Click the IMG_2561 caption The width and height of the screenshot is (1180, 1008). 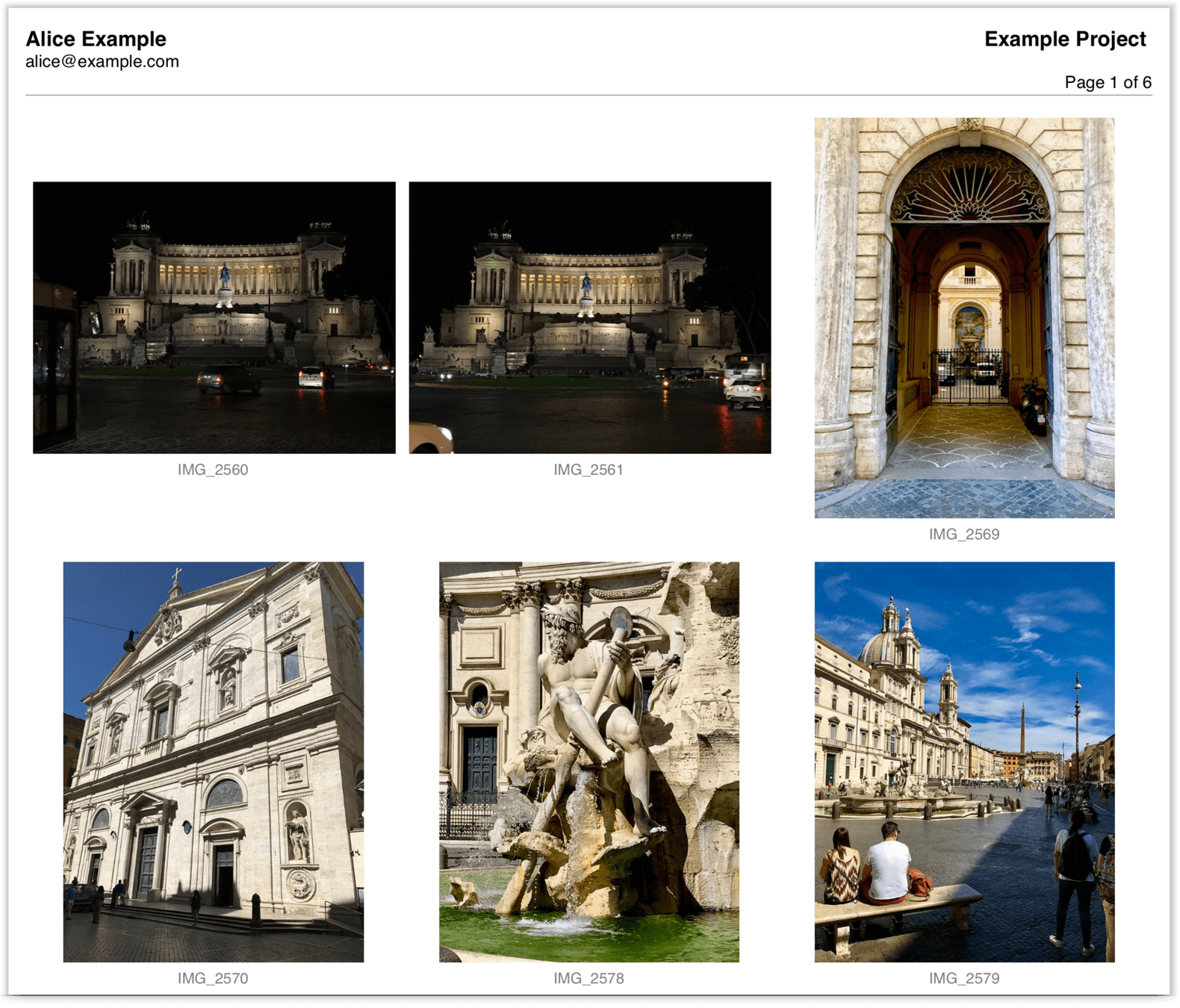click(589, 470)
